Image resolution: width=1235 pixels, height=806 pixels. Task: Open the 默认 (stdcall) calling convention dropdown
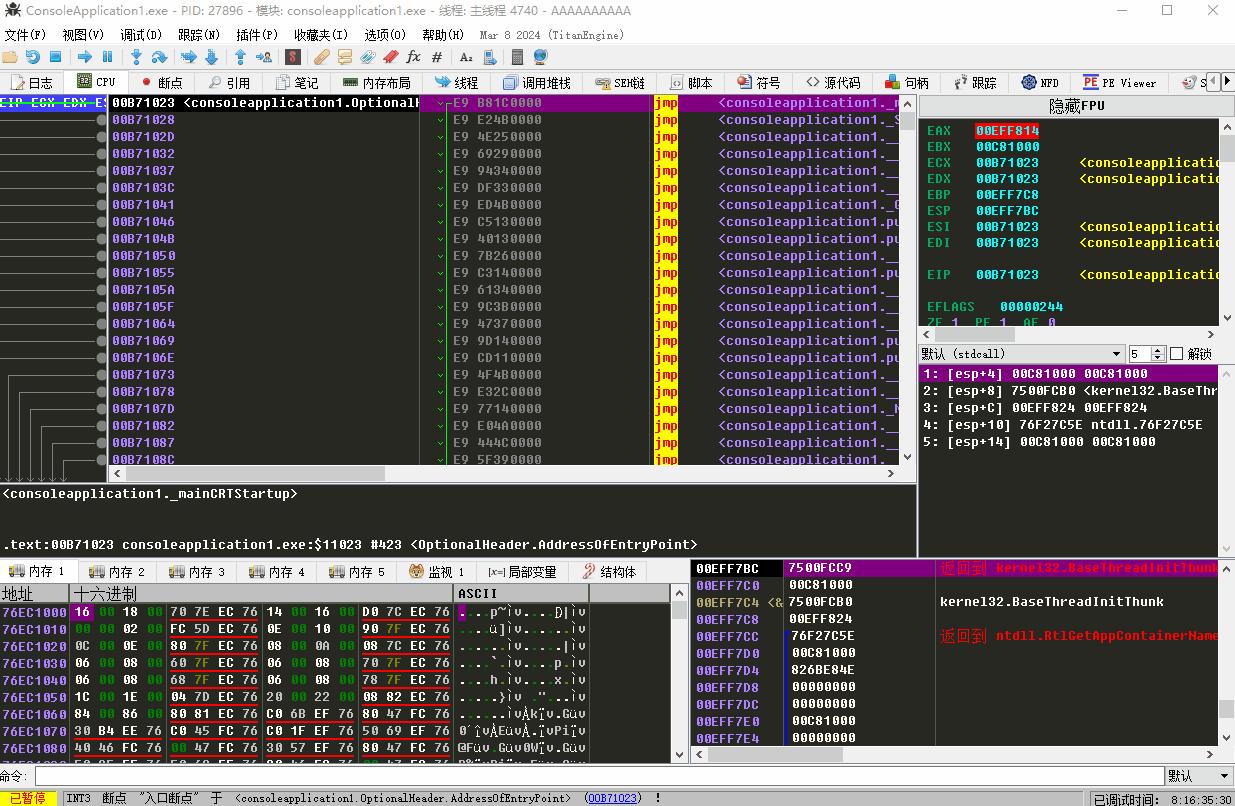pos(1021,354)
